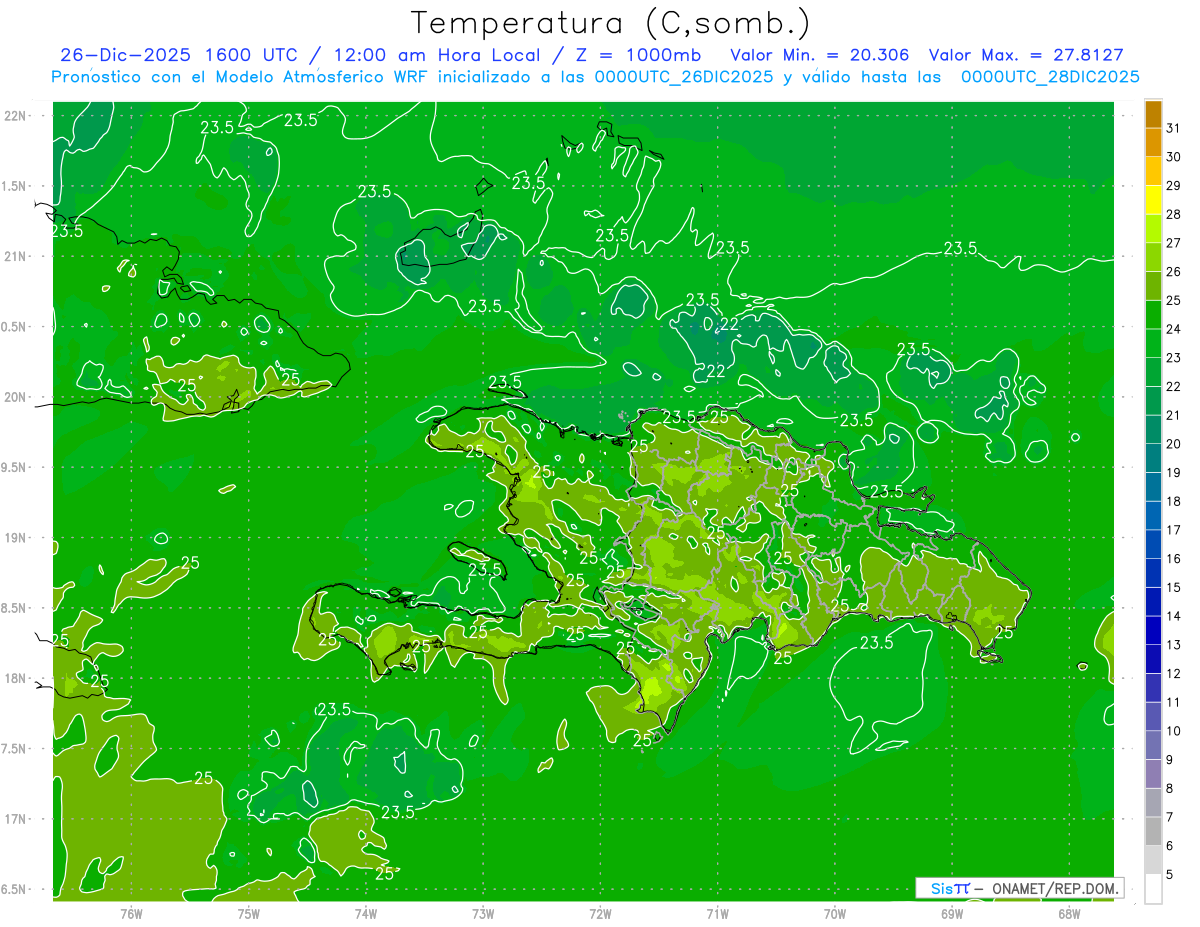Click the 72W longitude axis label
Screen dimensions: 1200x927
pyautogui.click(x=600, y=913)
